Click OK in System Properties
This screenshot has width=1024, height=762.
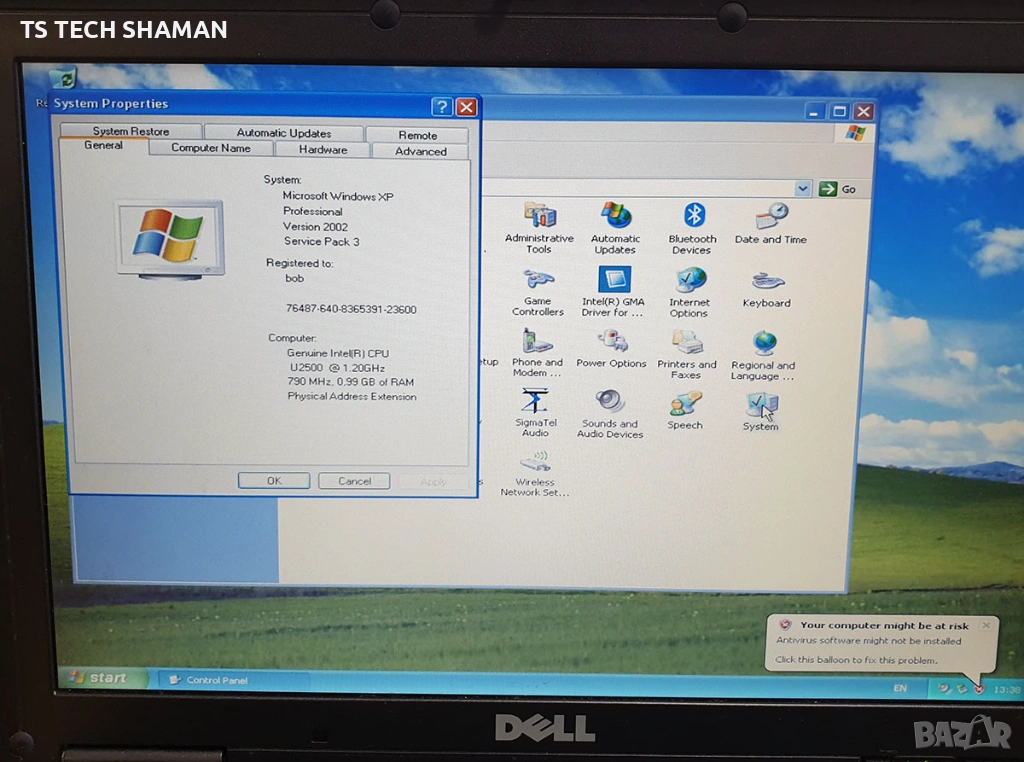tap(274, 481)
